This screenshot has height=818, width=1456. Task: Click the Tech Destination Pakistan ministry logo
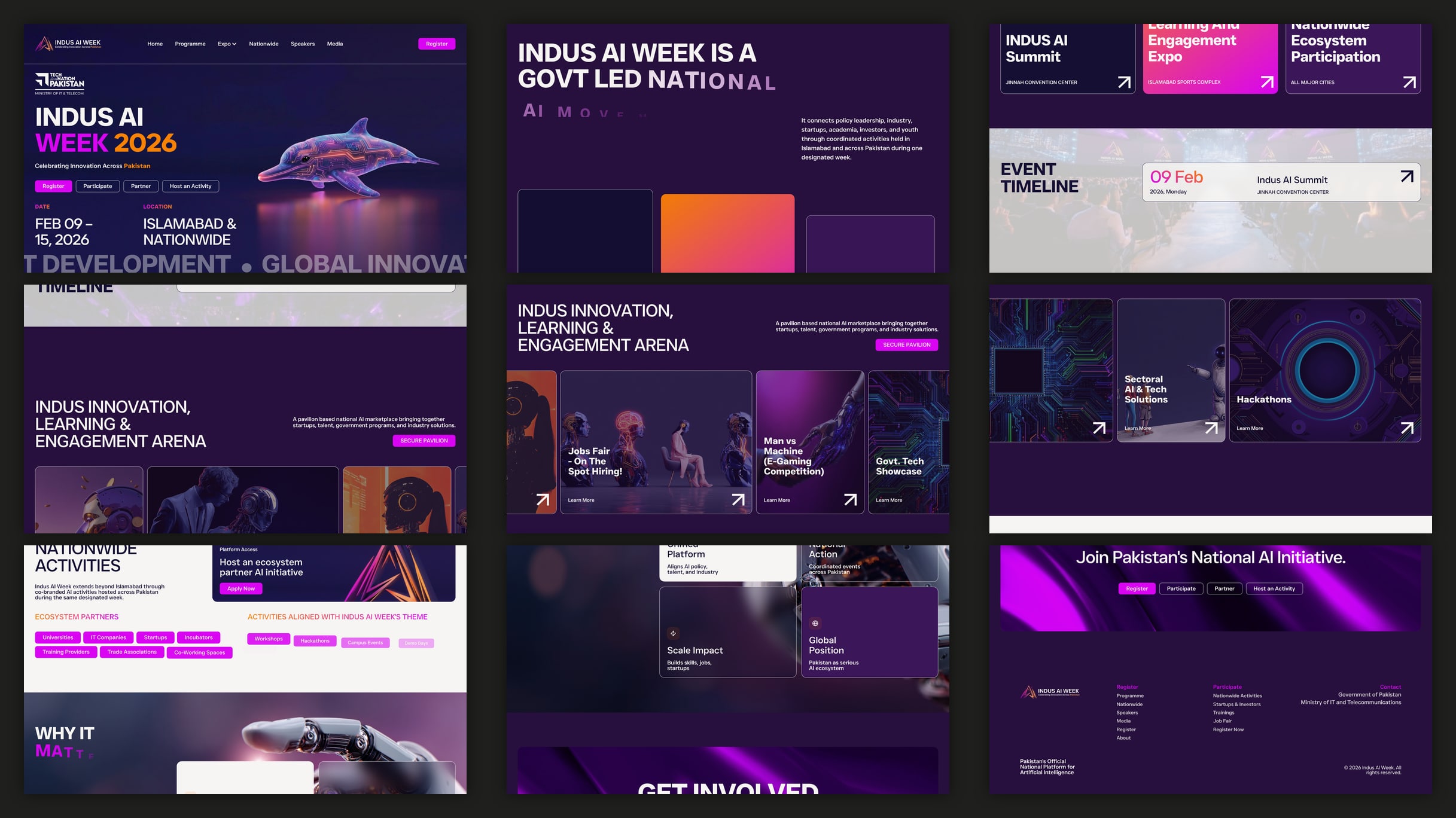click(x=59, y=84)
